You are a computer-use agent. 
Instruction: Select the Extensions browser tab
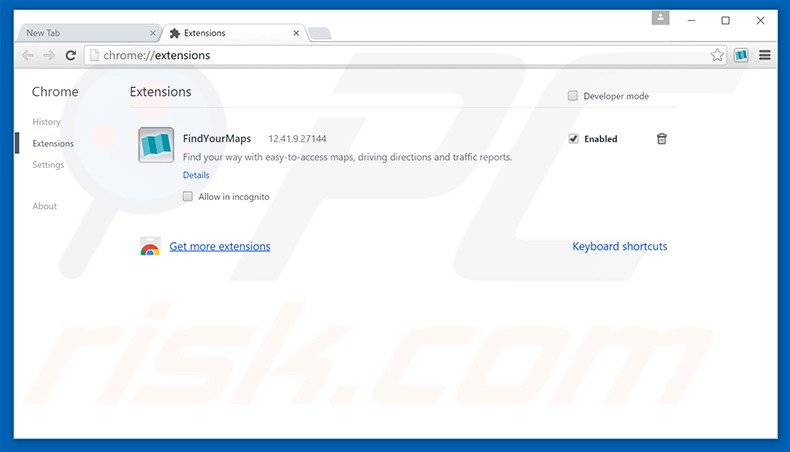coord(234,33)
